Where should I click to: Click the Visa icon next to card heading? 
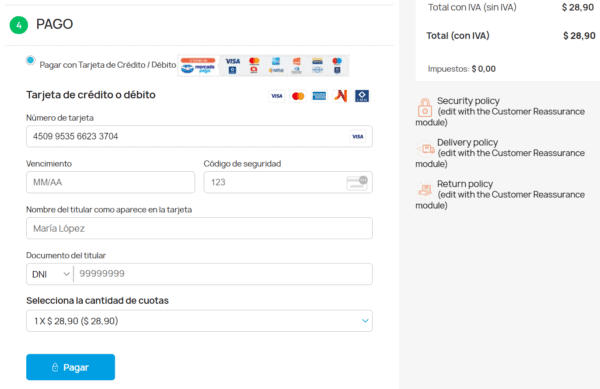pyautogui.click(x=277, y=96)
